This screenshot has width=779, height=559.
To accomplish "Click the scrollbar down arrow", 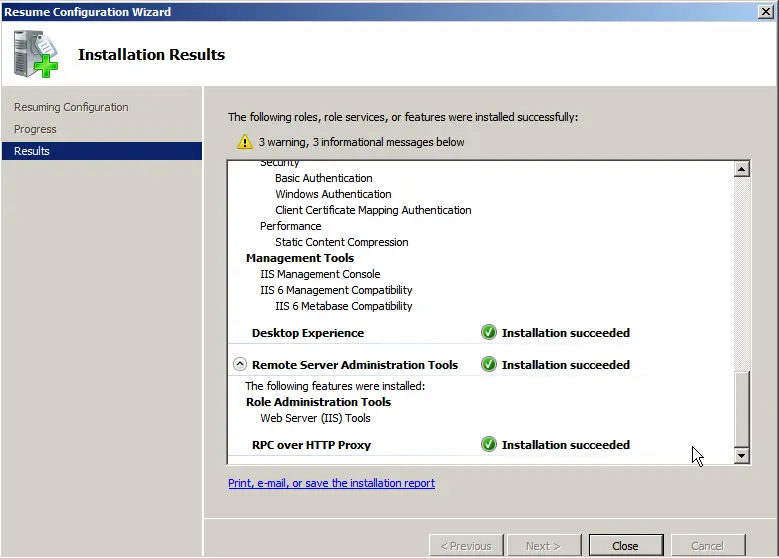I will 741,456.
